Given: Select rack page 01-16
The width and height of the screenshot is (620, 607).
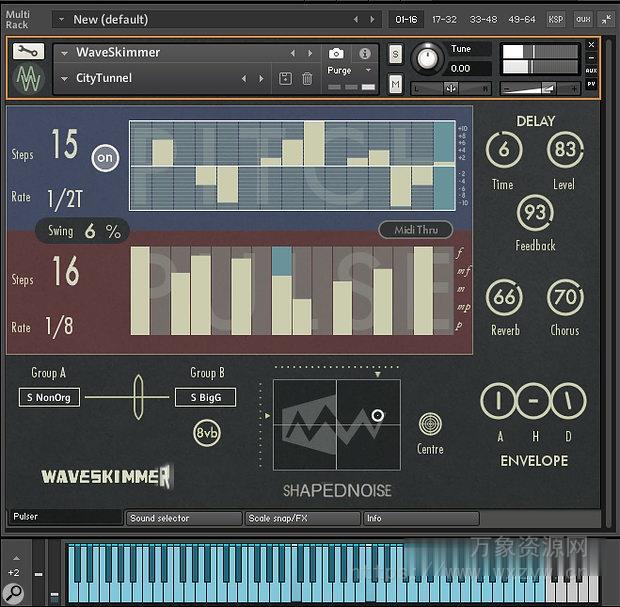Looking at the screenshot, I should pos(406,19).
